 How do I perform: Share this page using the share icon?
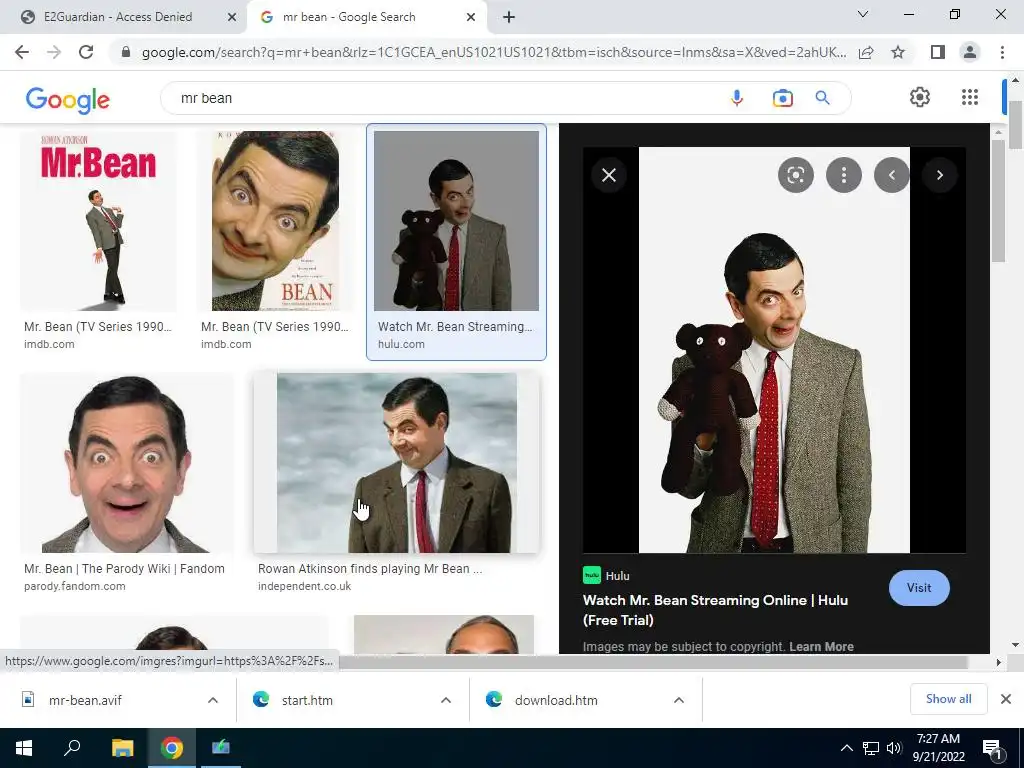tap(867, 52)
